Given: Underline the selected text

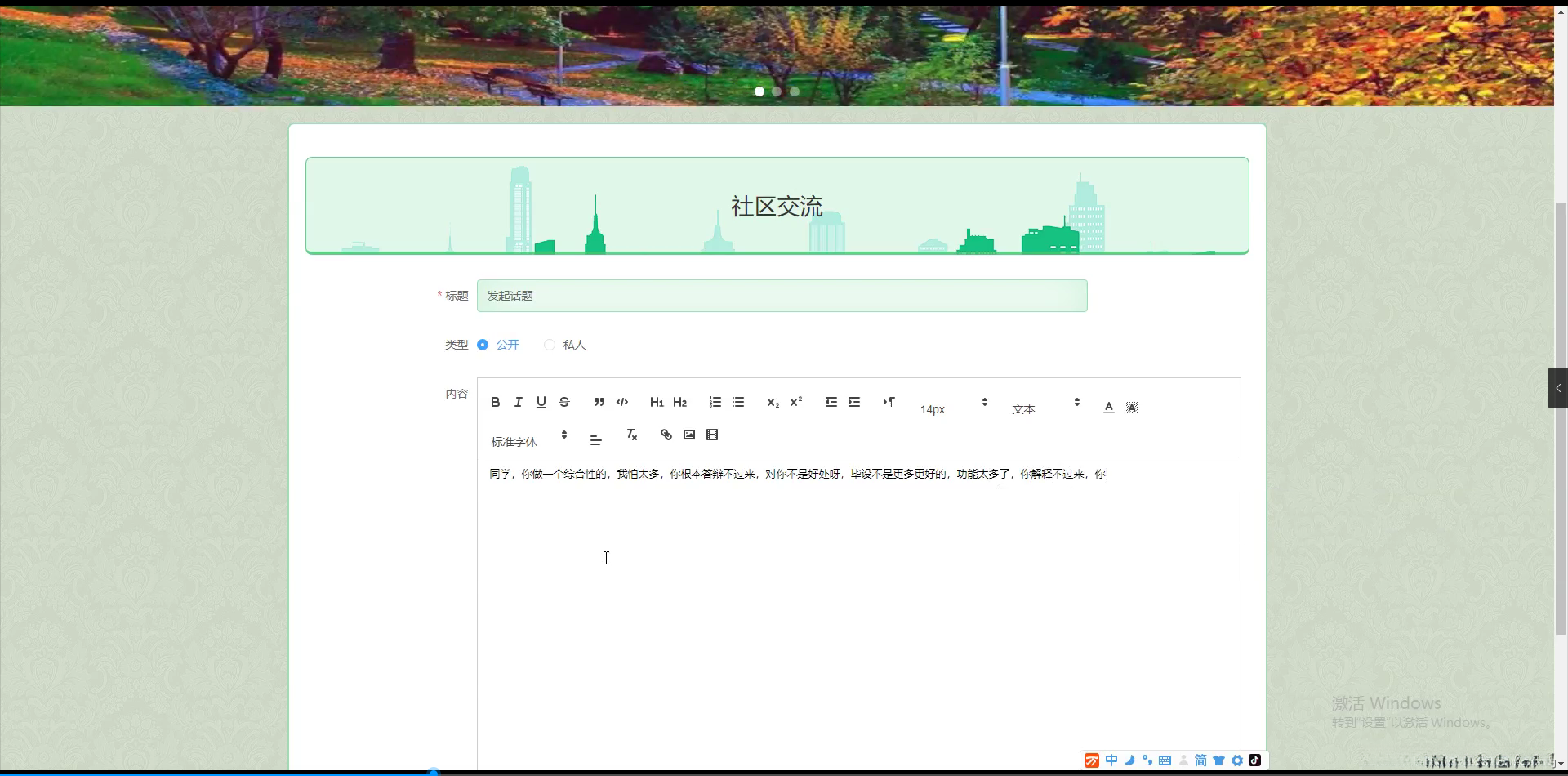Looking at the screenshot, I should pyautogui.click(x=541, y=402).
